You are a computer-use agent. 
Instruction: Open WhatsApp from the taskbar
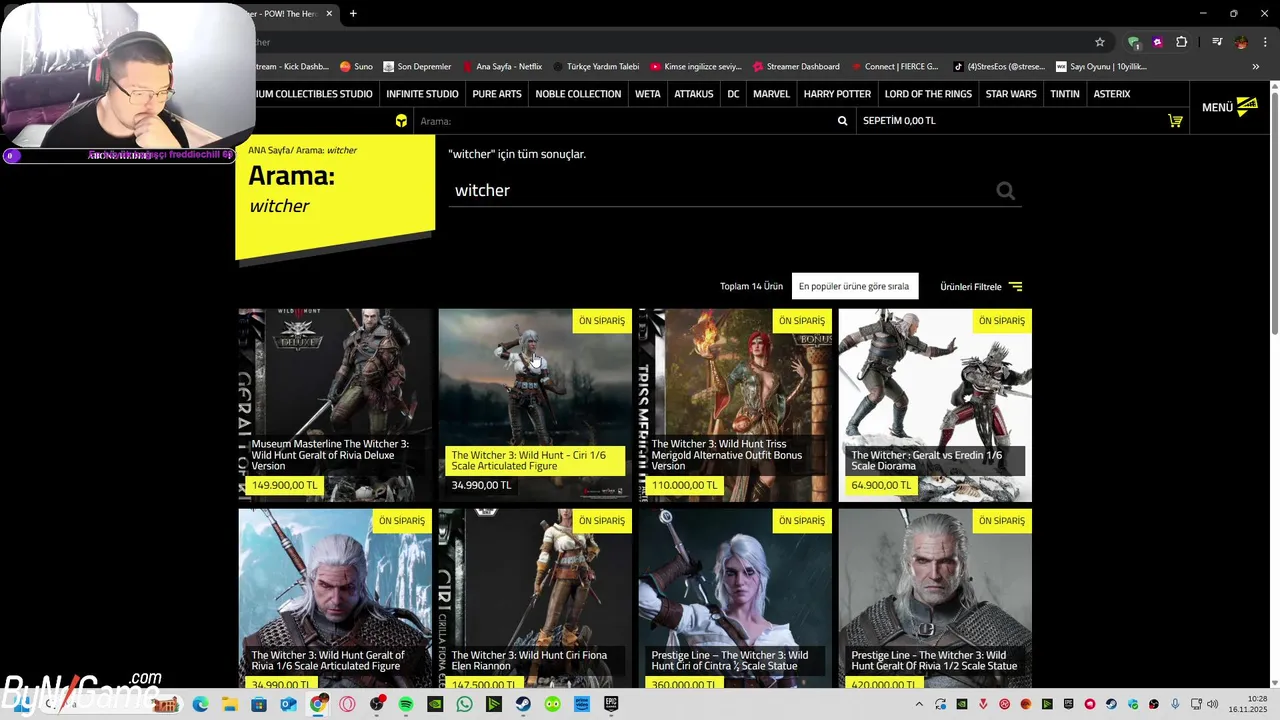(464, 704)
